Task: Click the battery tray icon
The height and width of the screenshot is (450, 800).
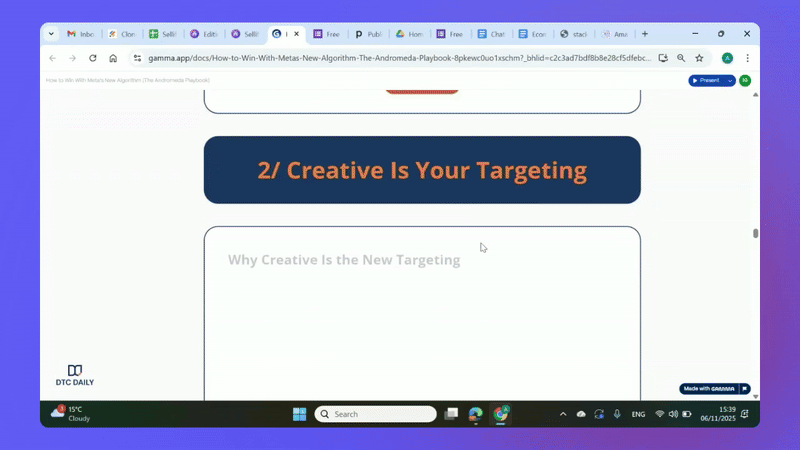Action: [687, 414]
